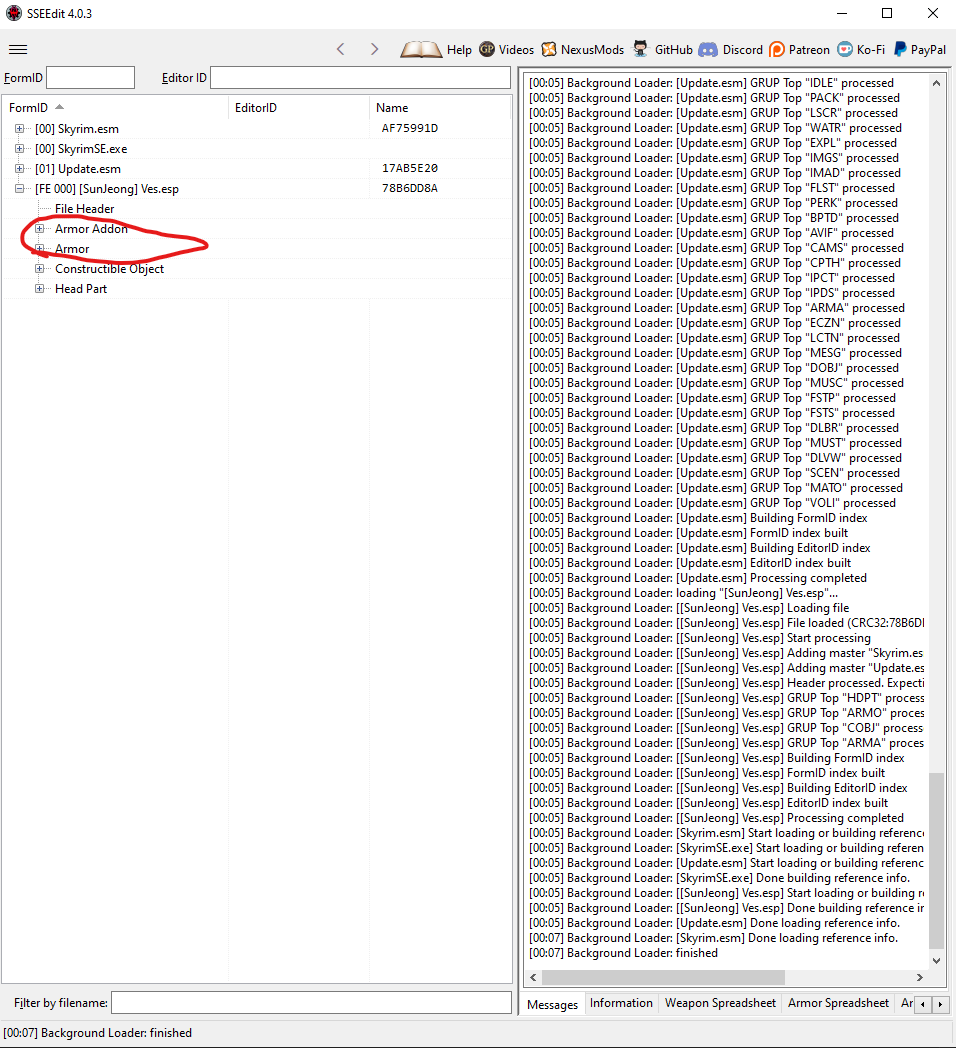Click the horizontal scroll right arrow

point(920,977)
